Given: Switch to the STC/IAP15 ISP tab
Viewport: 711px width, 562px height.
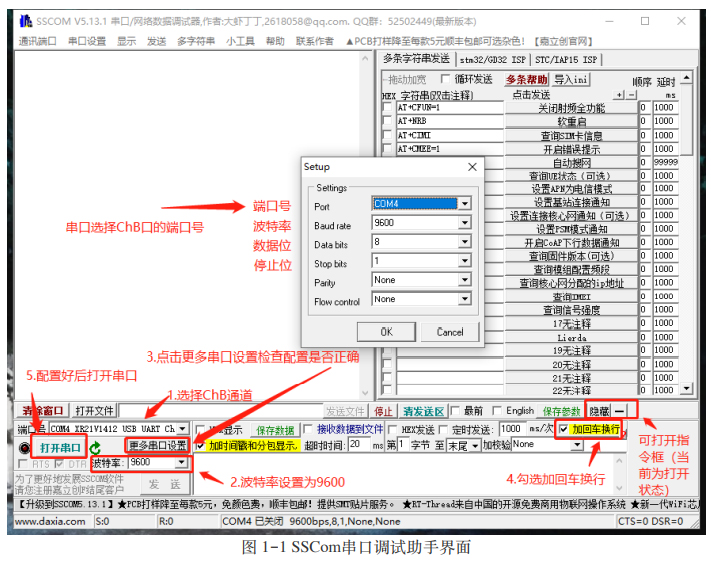Looking at the screenshot, I should coord(566,59).
